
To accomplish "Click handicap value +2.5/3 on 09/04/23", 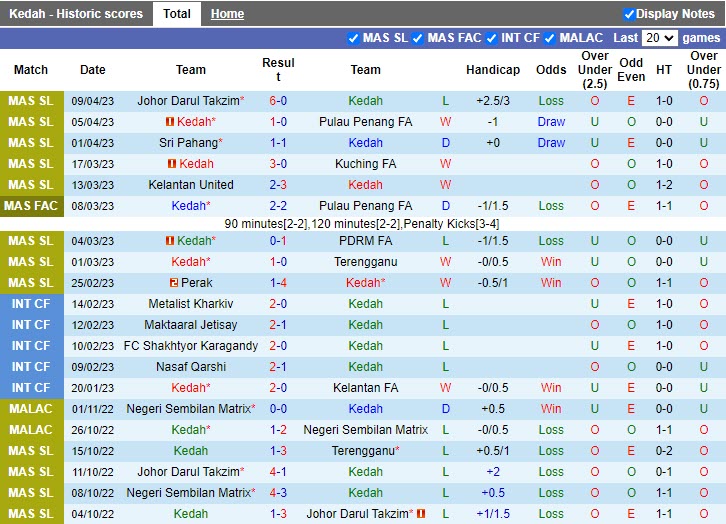I will pos(493,101).
